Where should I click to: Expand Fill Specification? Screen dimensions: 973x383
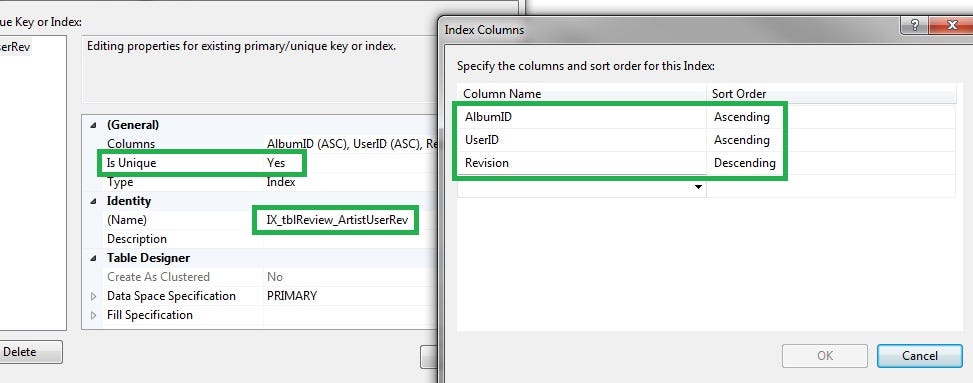93,315
